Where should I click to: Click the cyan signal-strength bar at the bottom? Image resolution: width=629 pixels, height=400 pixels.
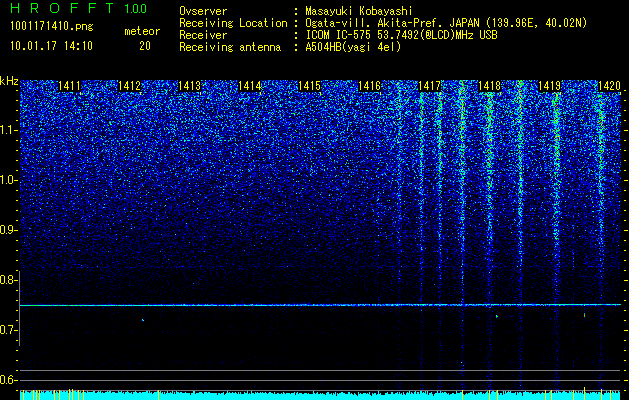point(320,395)
